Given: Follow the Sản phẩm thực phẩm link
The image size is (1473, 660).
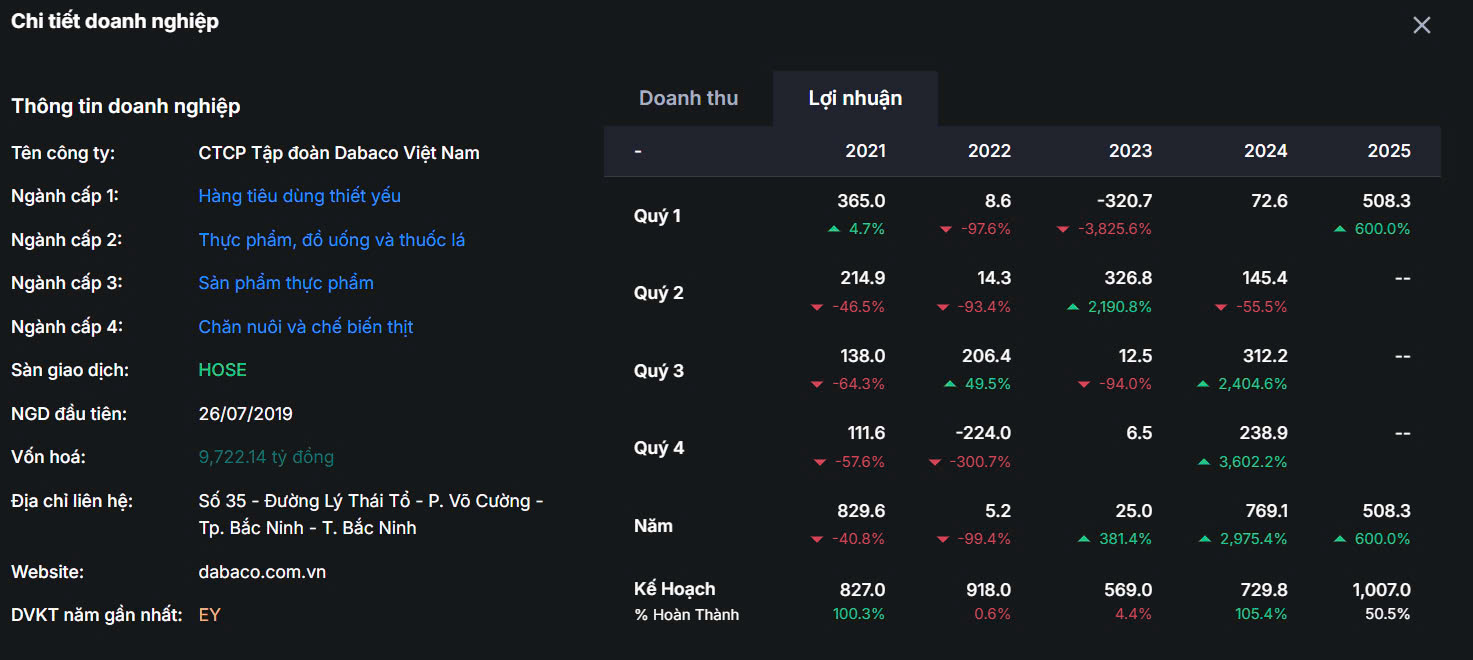Looking at the screenshot, I should pyautogui.click(x=286, y=283).
